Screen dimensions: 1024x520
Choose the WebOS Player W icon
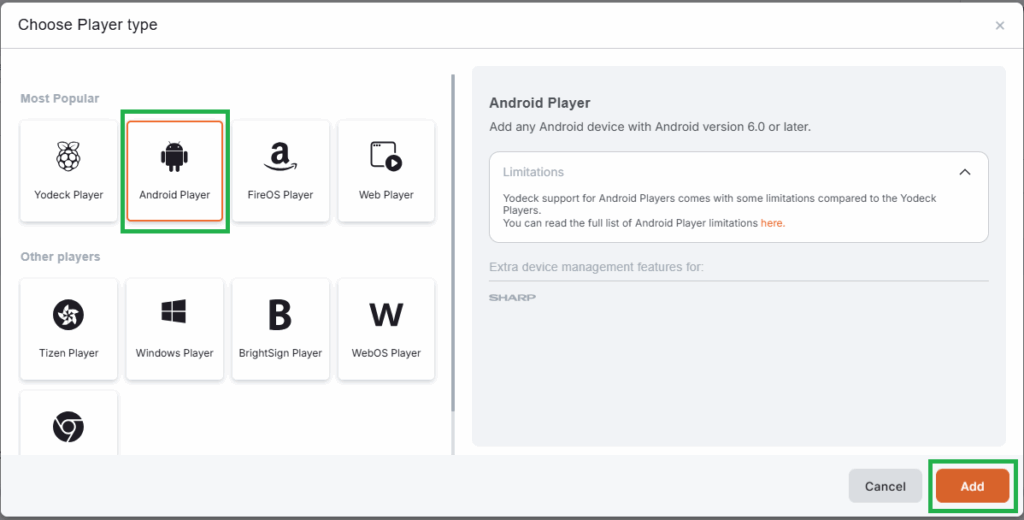[x=386, y=315]
